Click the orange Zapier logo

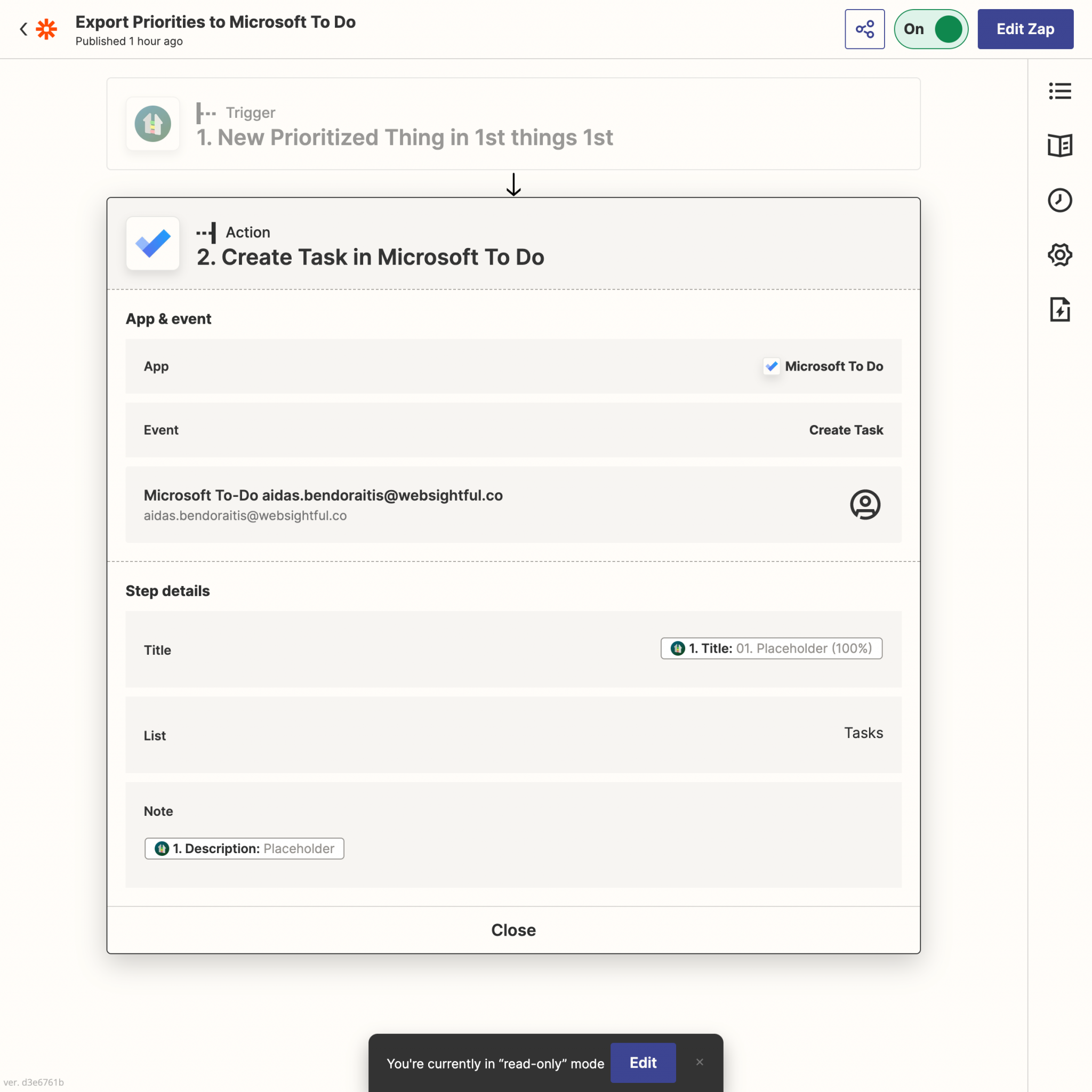pos(46,29)
